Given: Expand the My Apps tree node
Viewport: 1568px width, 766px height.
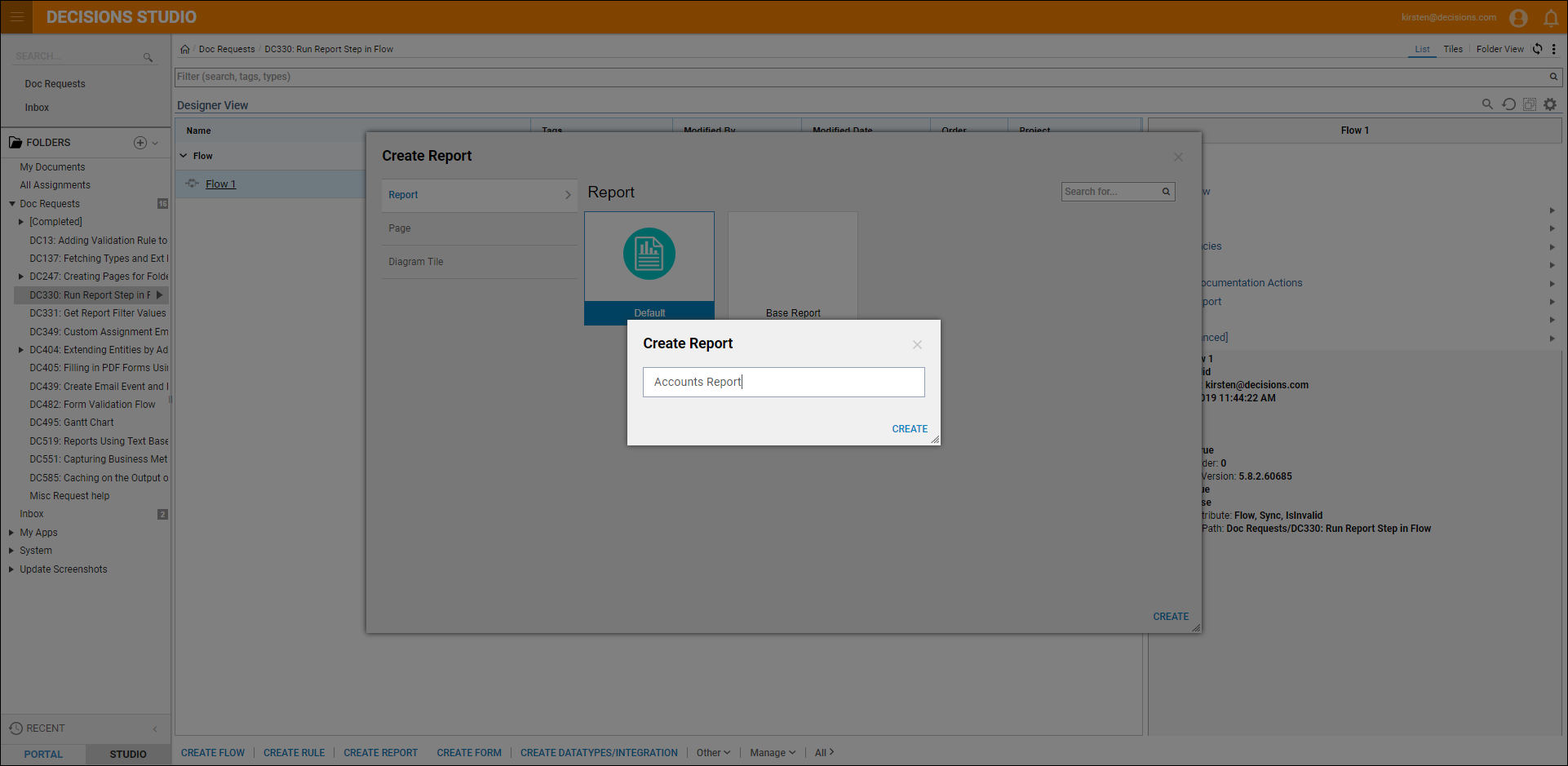Looking at the screenshot, I should pos(11,533).
